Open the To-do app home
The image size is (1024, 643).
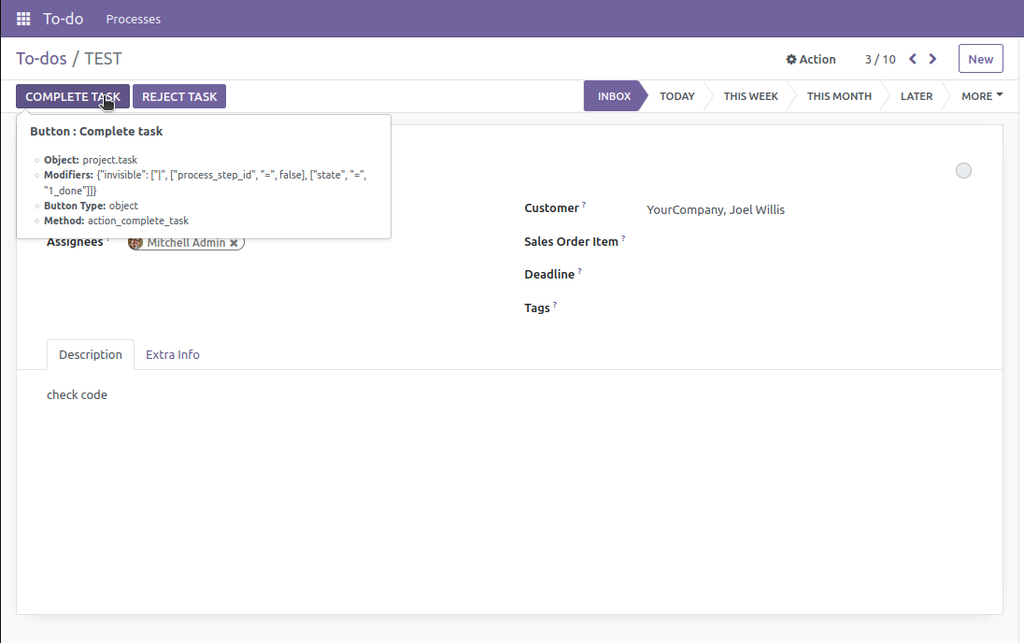63,19
